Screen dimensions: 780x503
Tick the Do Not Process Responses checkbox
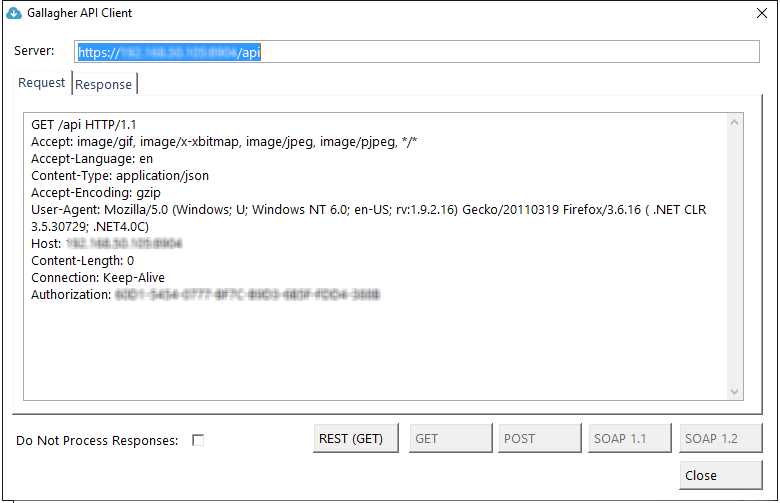coord(198,440)
